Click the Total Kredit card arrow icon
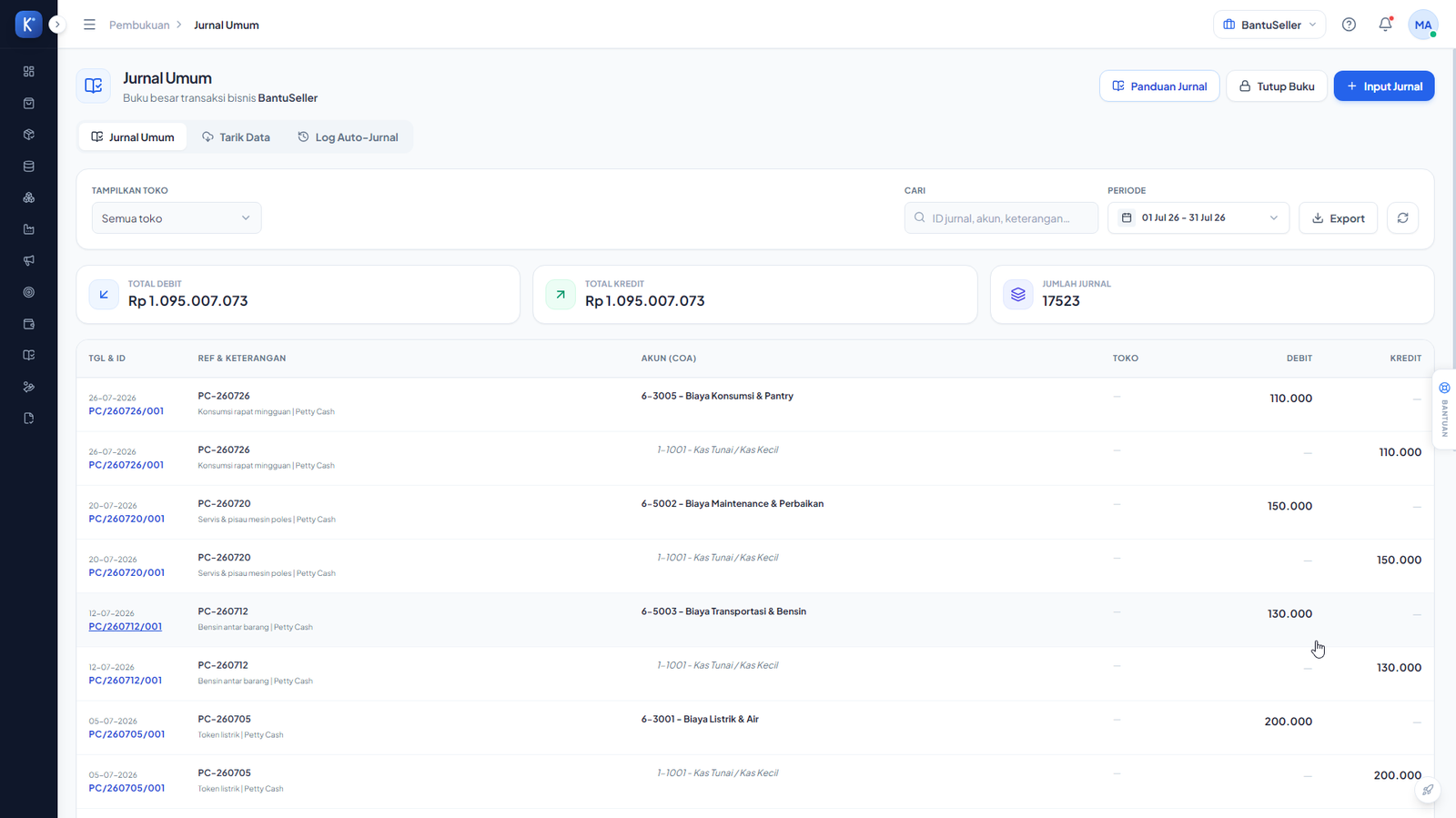The image size is (1456, 818). pos(561,295)
